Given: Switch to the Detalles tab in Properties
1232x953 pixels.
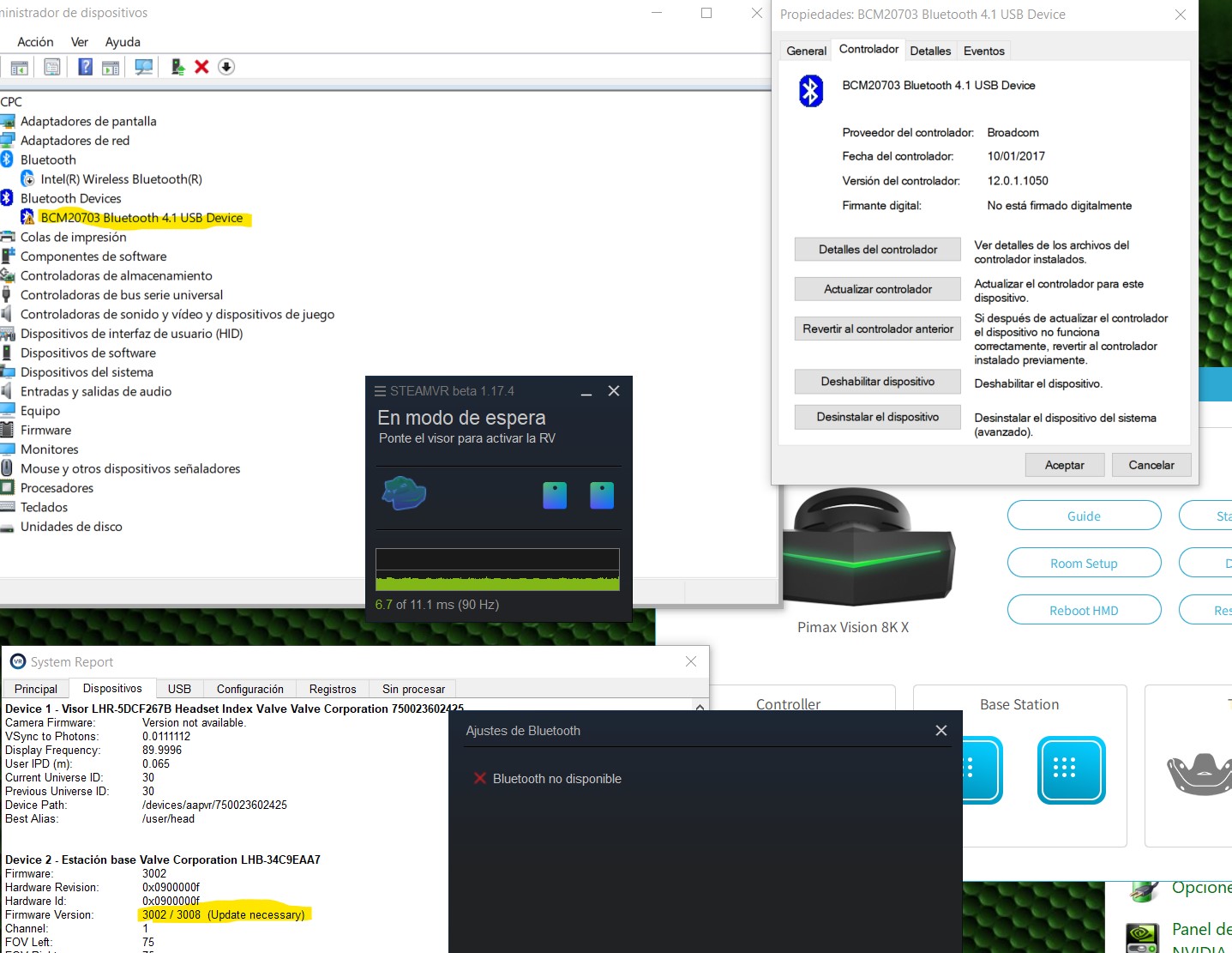Looking at the screenshot, I should 930,51.
